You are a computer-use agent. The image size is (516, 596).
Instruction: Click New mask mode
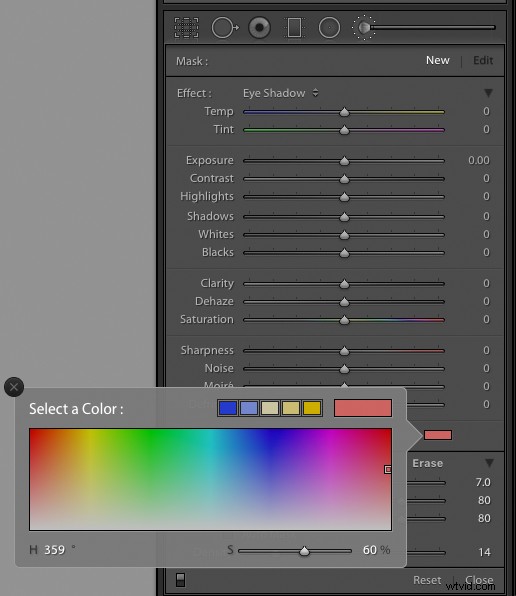437,60
